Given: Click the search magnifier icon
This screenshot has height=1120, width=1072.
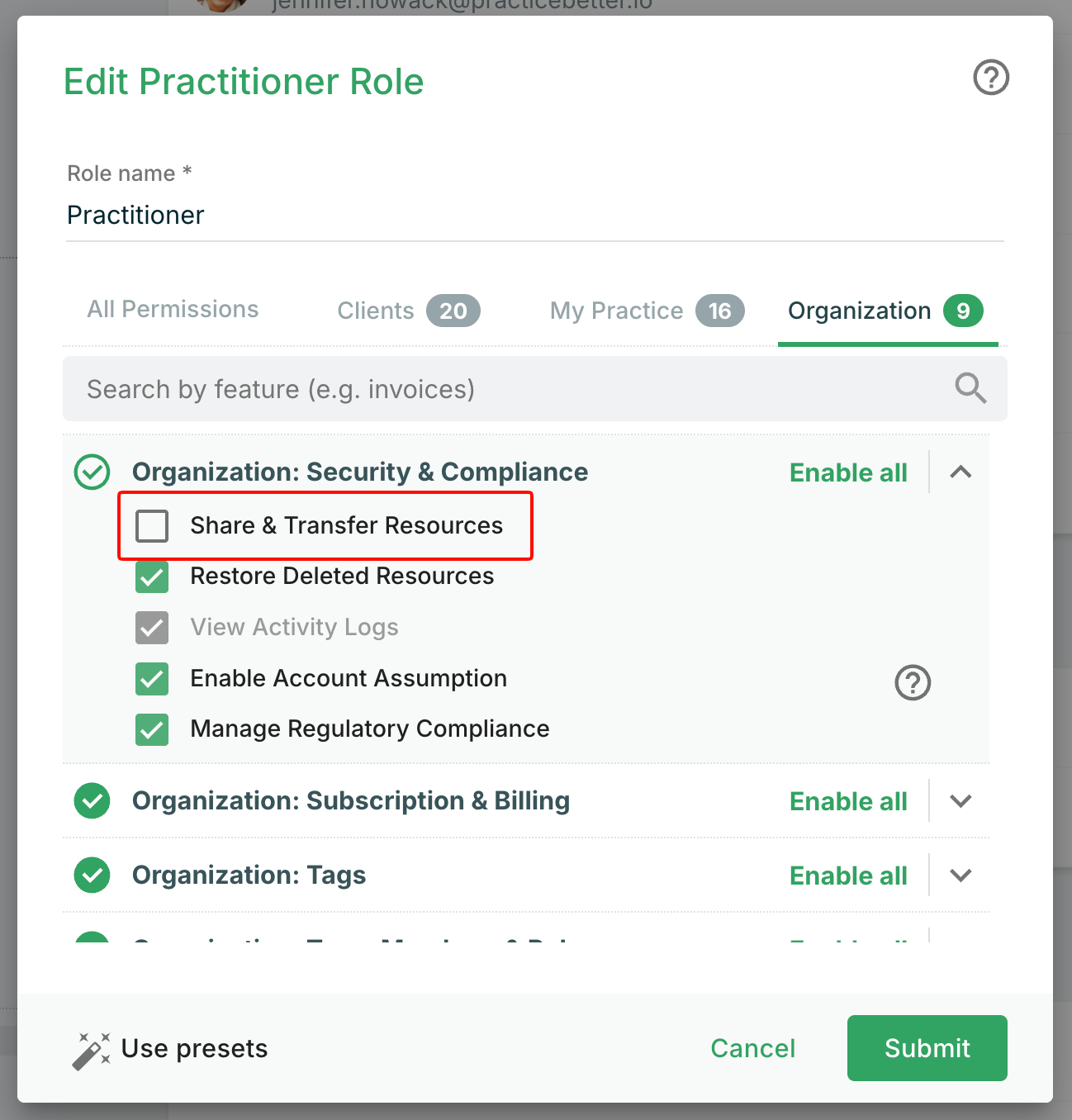Looking at the screenshot, I should [x=970, y=387].
